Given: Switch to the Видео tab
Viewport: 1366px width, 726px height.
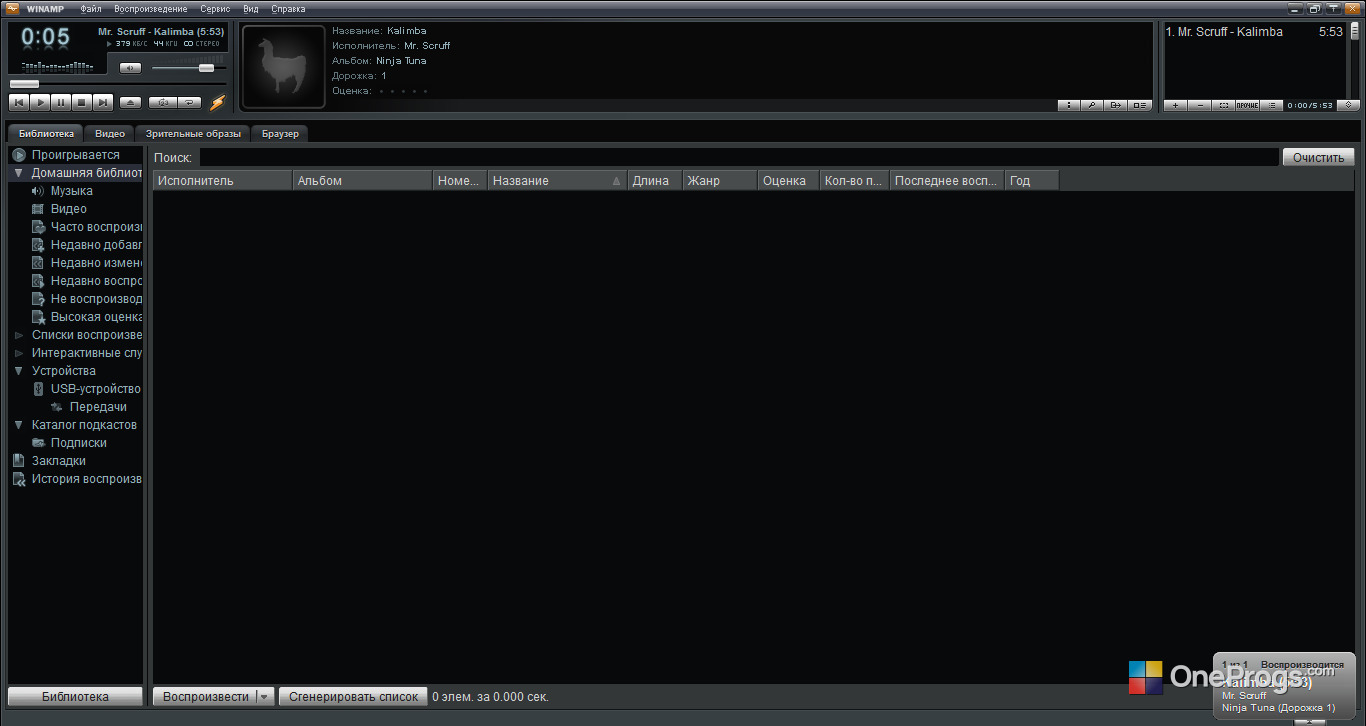Looking at the screenshot, I should click(110, 133).
